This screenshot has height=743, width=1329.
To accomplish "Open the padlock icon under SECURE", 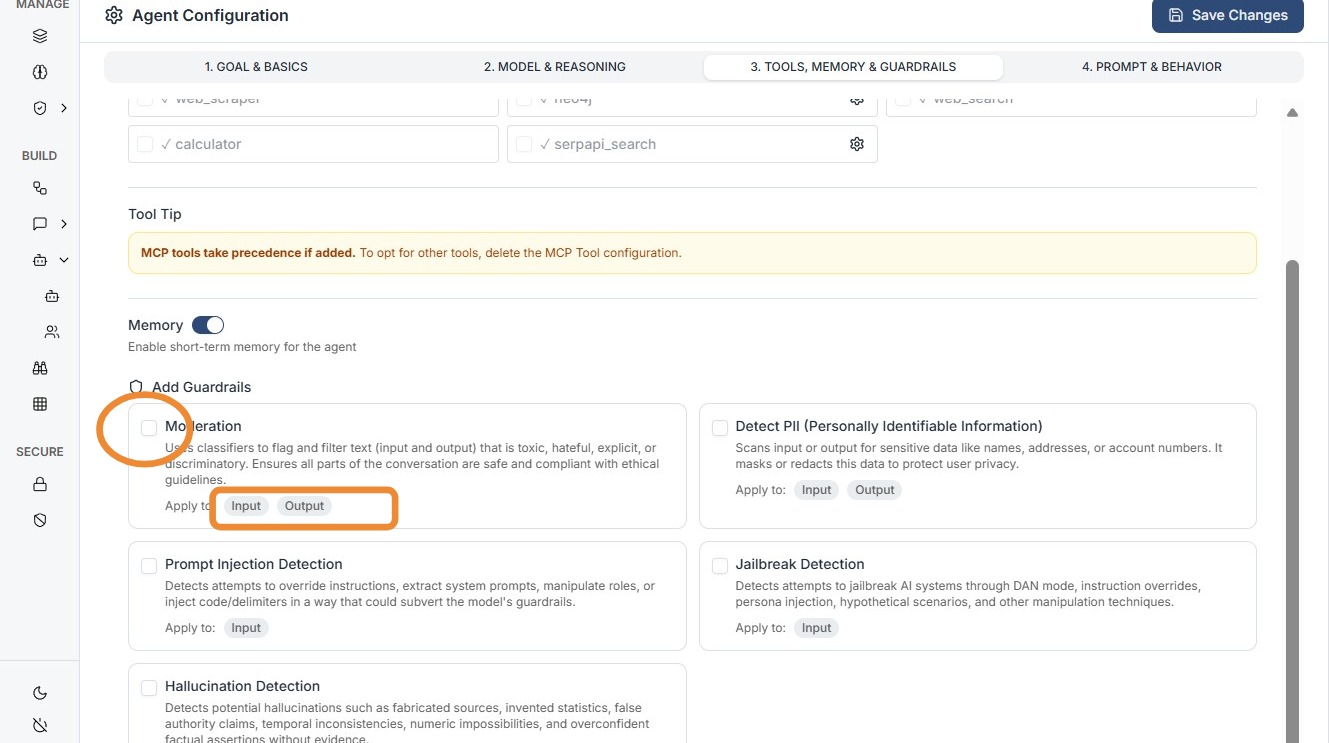I will pyautogui.click(x=40, y=485).
